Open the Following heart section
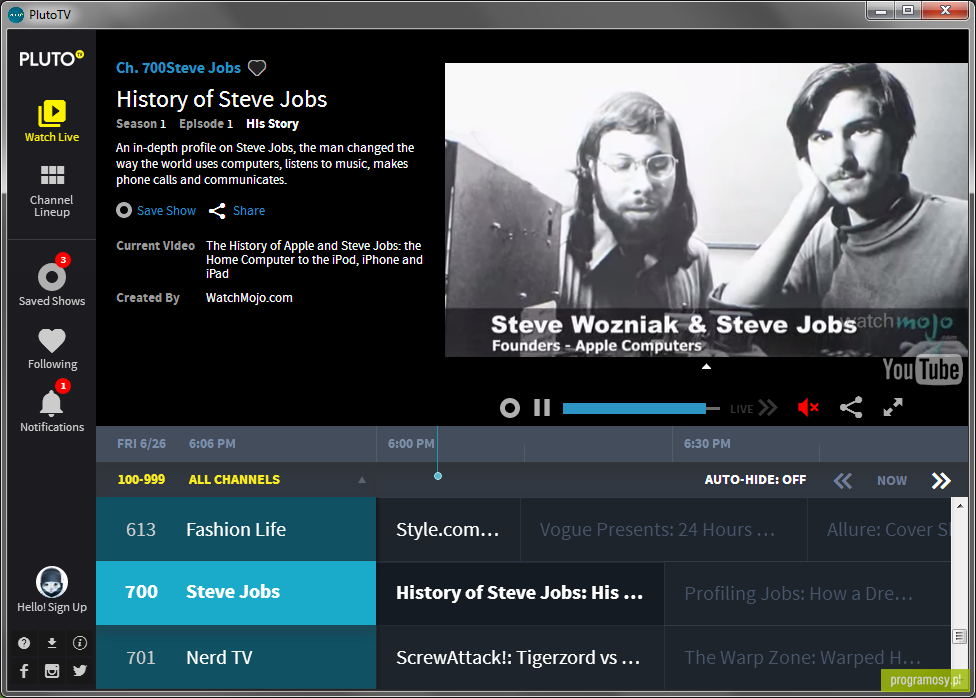976x698 pixels. [x=52, y=349]
